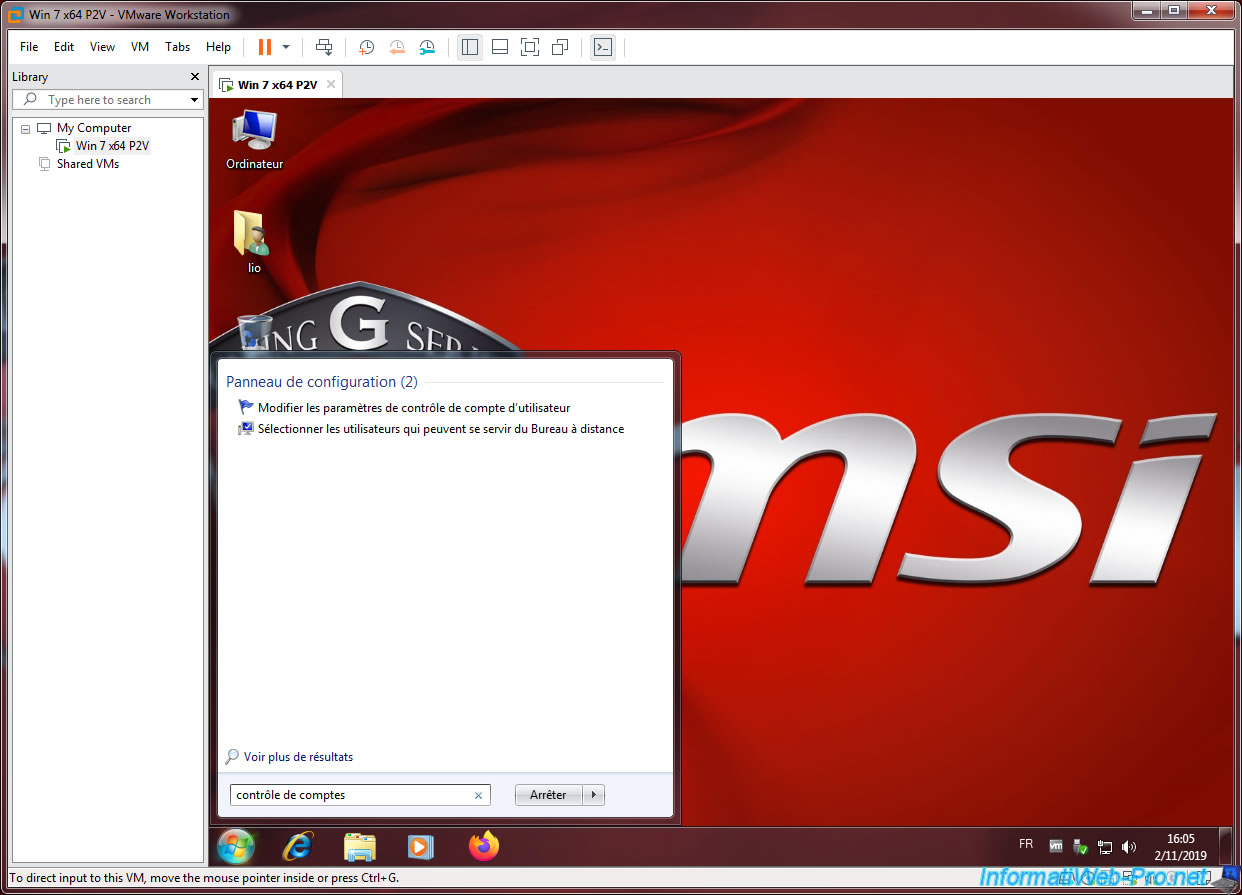The width and height of the screenshot is (1242, 895).
Task: Open the VM menu
Action: [140, 47]
